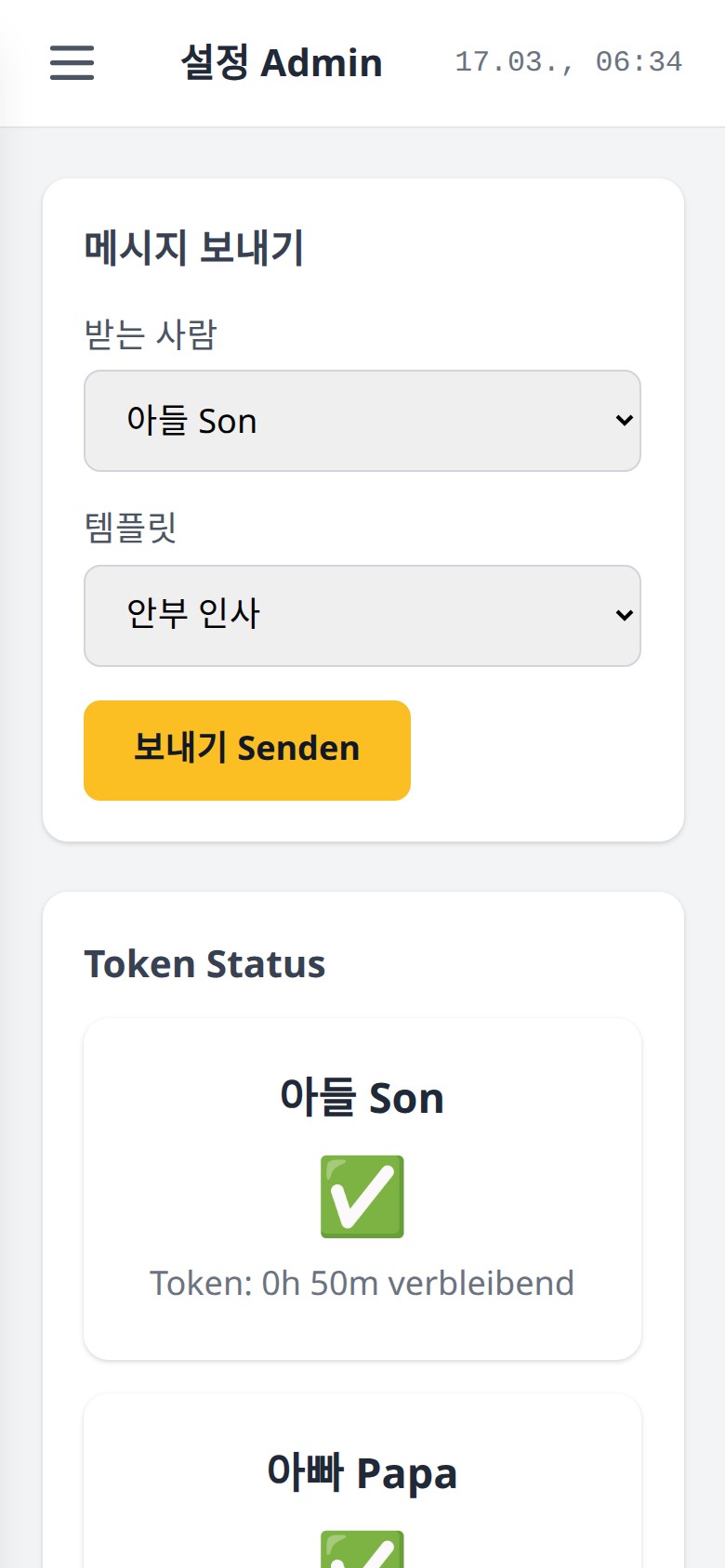Click the 메시지 보내기 heading
Image resolution: width=725 pixels, height=1568 pixels.
click(x=193, y=248)
